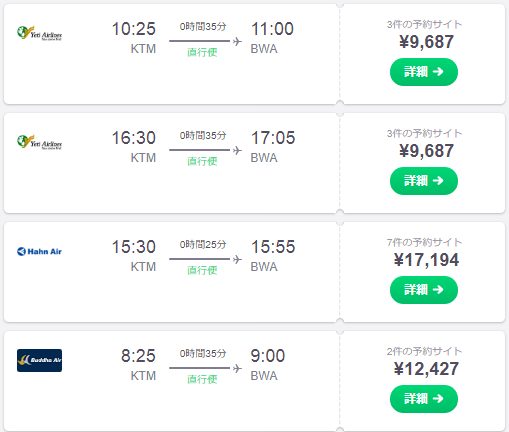The image size is (509, 432).
Task: Open details for the ¥12,427 Buddha Air flight
Action: (424, 399)
